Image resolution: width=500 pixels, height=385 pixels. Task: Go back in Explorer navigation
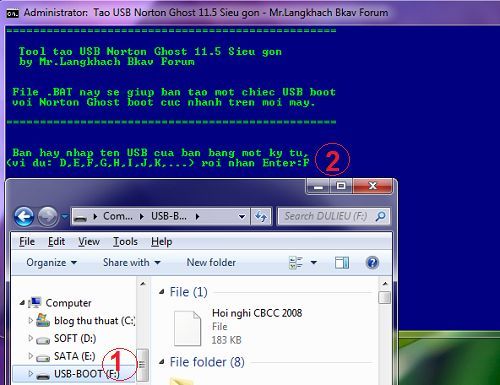click(x=24, y=217)
